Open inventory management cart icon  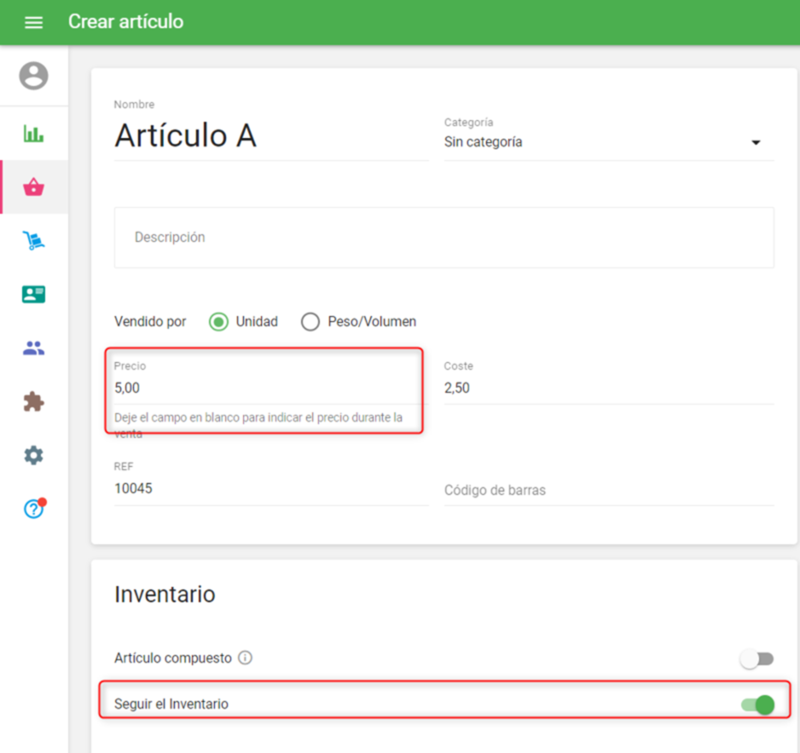click(x=33, y=241)
